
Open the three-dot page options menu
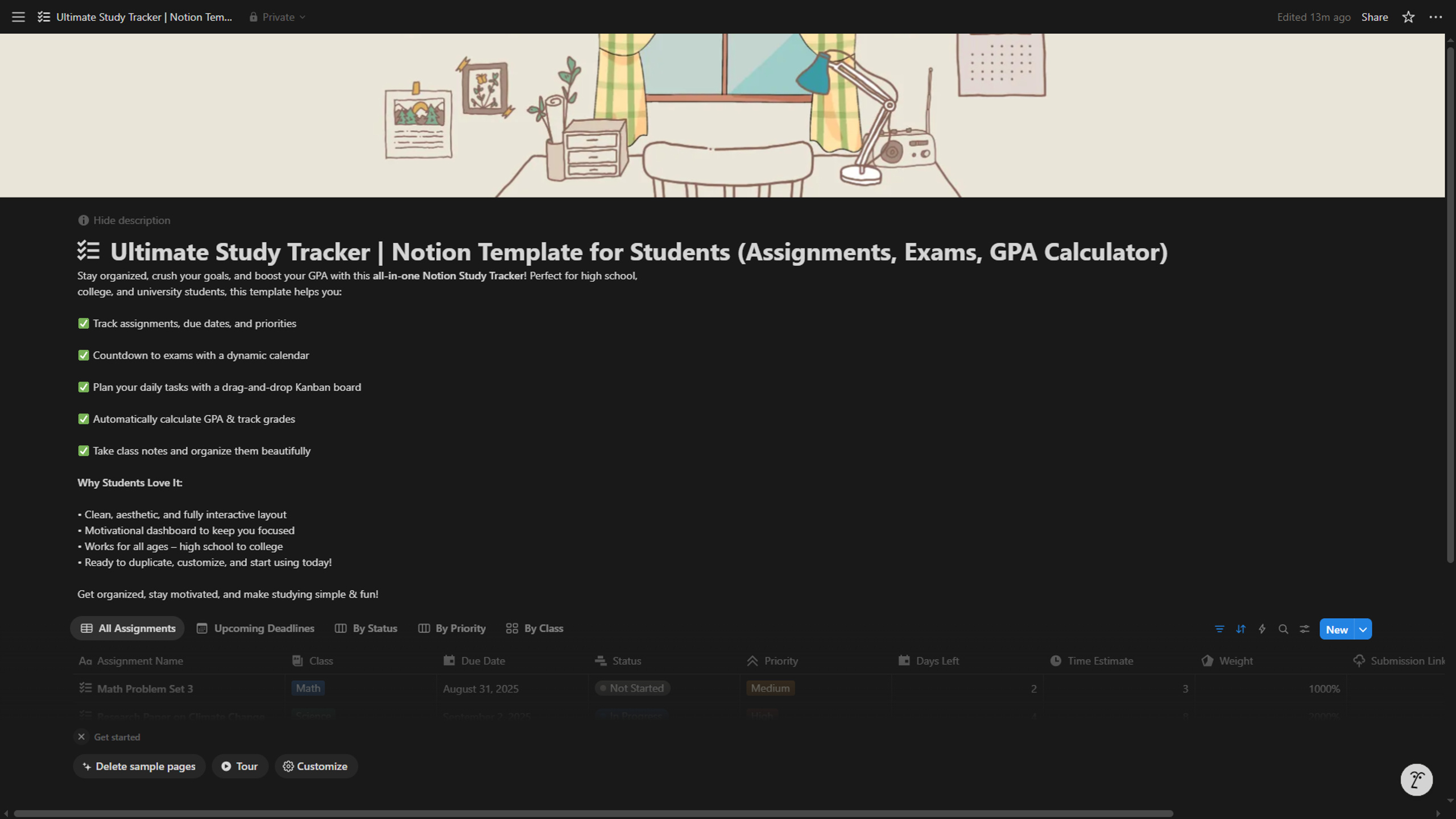(1436, 17)
